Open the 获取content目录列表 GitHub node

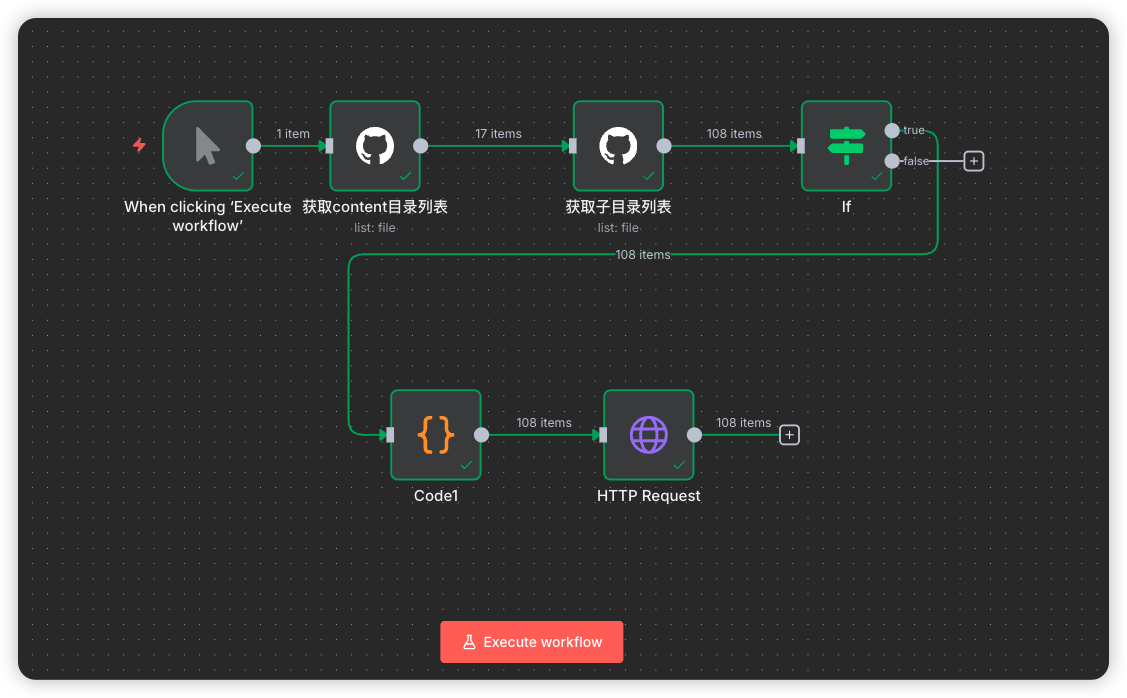click(x=374, y=146)
